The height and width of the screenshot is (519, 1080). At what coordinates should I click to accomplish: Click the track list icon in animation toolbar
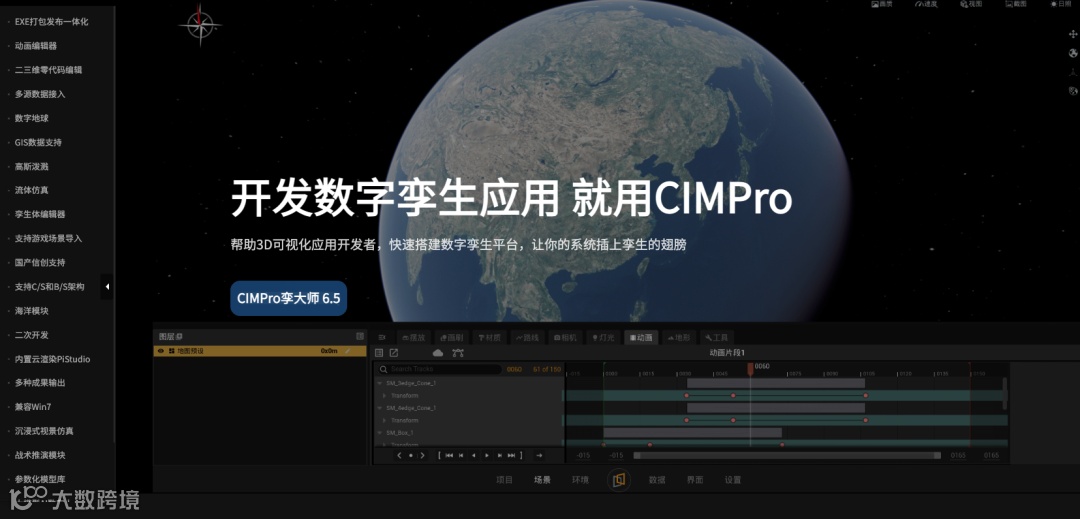[379, 353]
